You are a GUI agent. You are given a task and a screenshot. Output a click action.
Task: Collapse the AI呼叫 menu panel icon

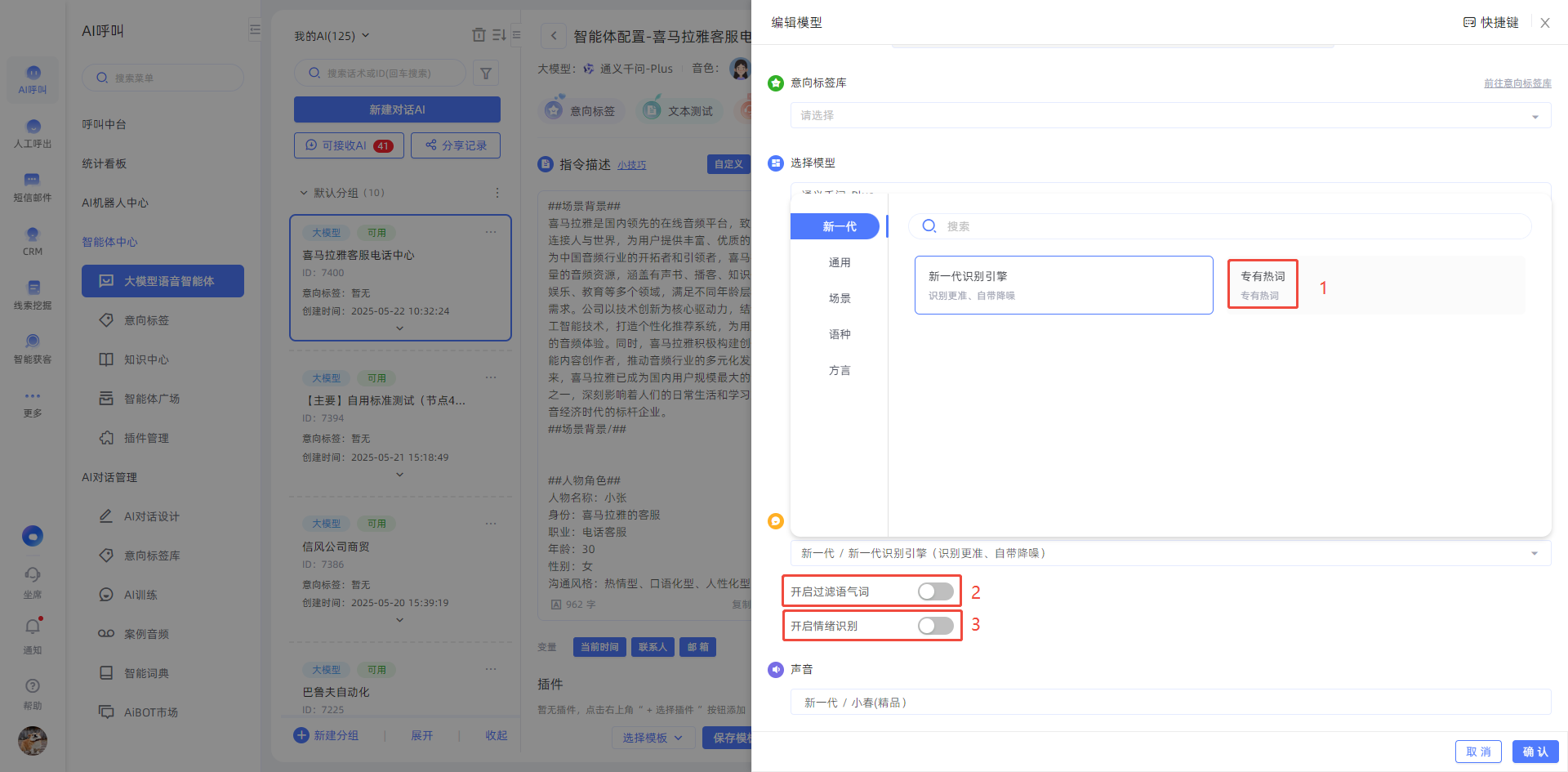coord(255,30)
